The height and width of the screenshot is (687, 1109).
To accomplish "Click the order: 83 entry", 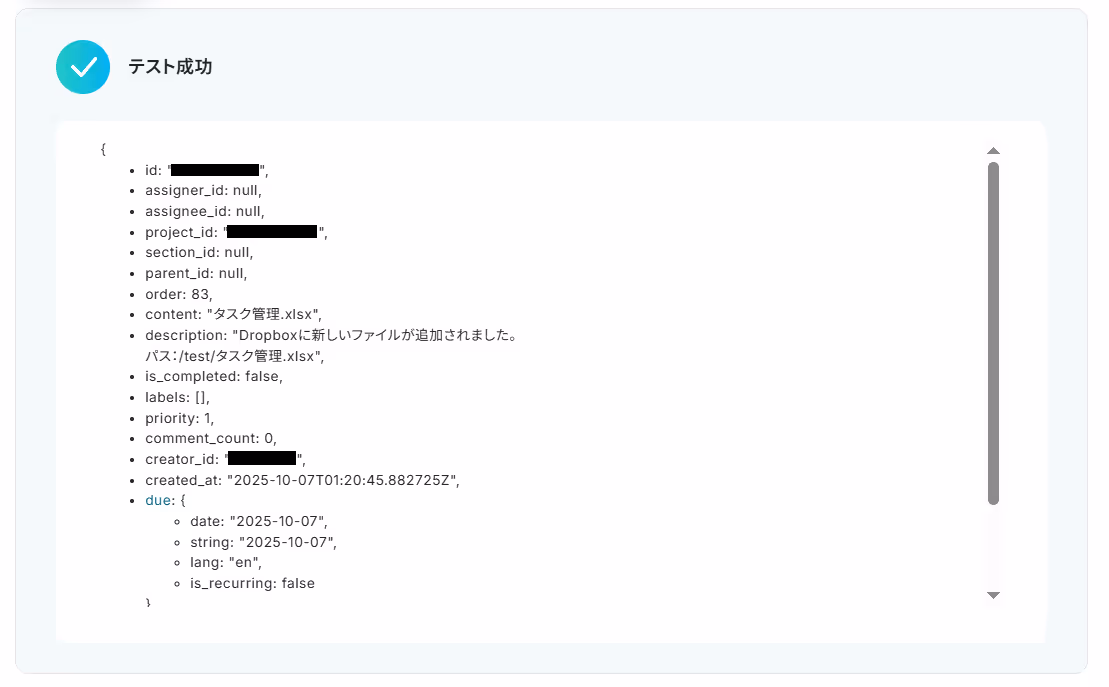I will 179,294.
